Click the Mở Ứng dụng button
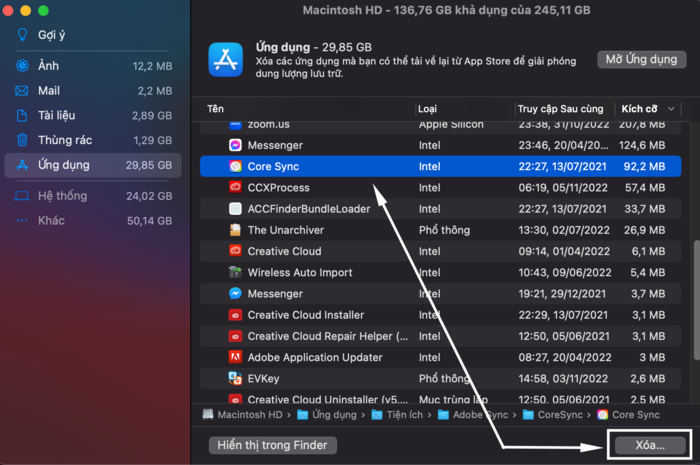Viewport: 700px width, 465px height. coord(642,59)
